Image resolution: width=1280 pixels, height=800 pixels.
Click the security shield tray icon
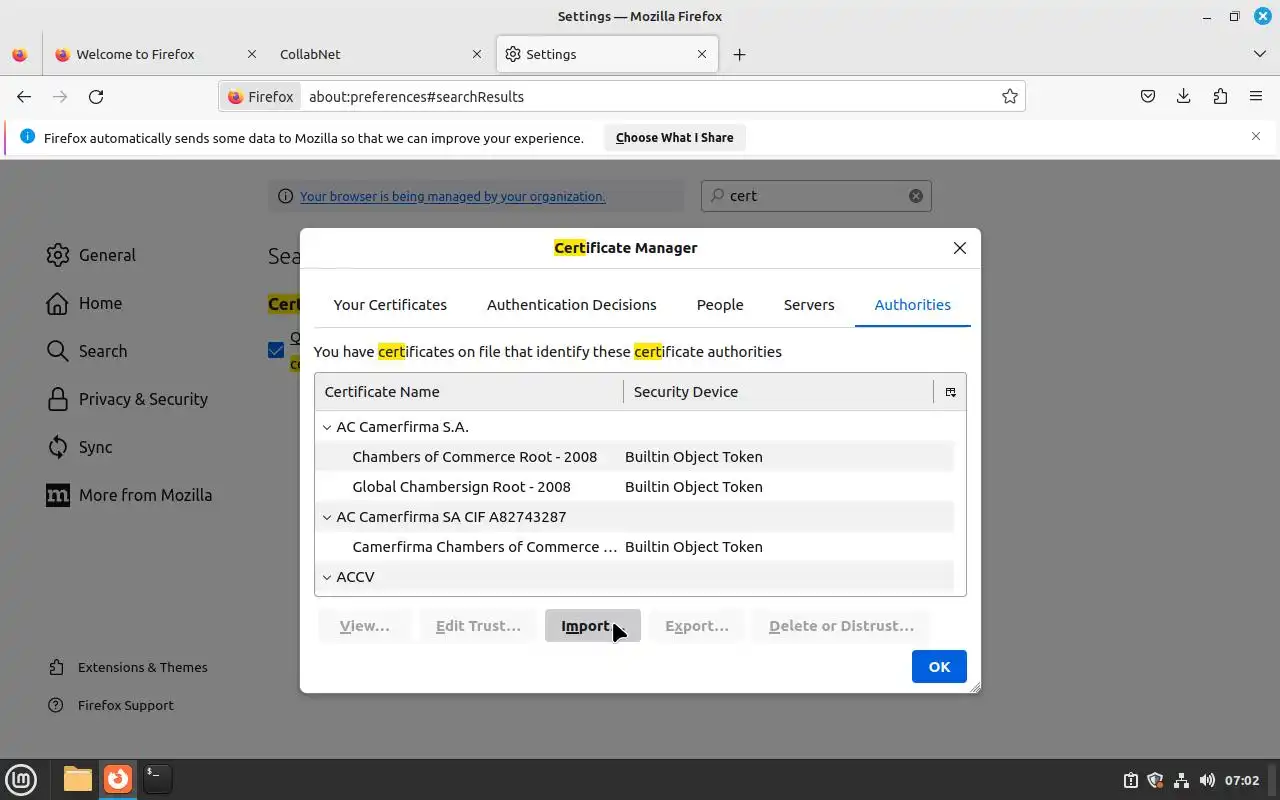click(1155, 780)
